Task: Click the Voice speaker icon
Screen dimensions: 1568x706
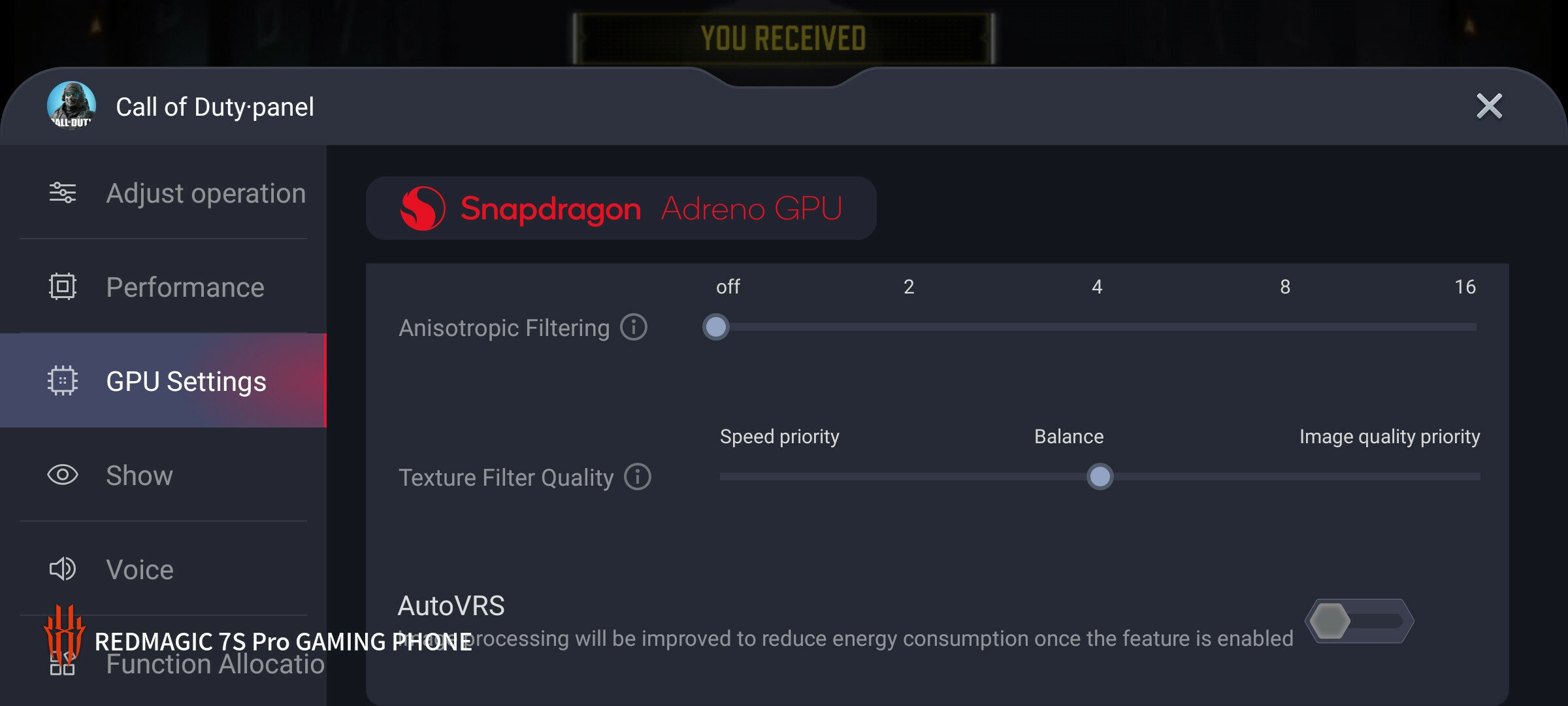Action: tap(63, 569)
